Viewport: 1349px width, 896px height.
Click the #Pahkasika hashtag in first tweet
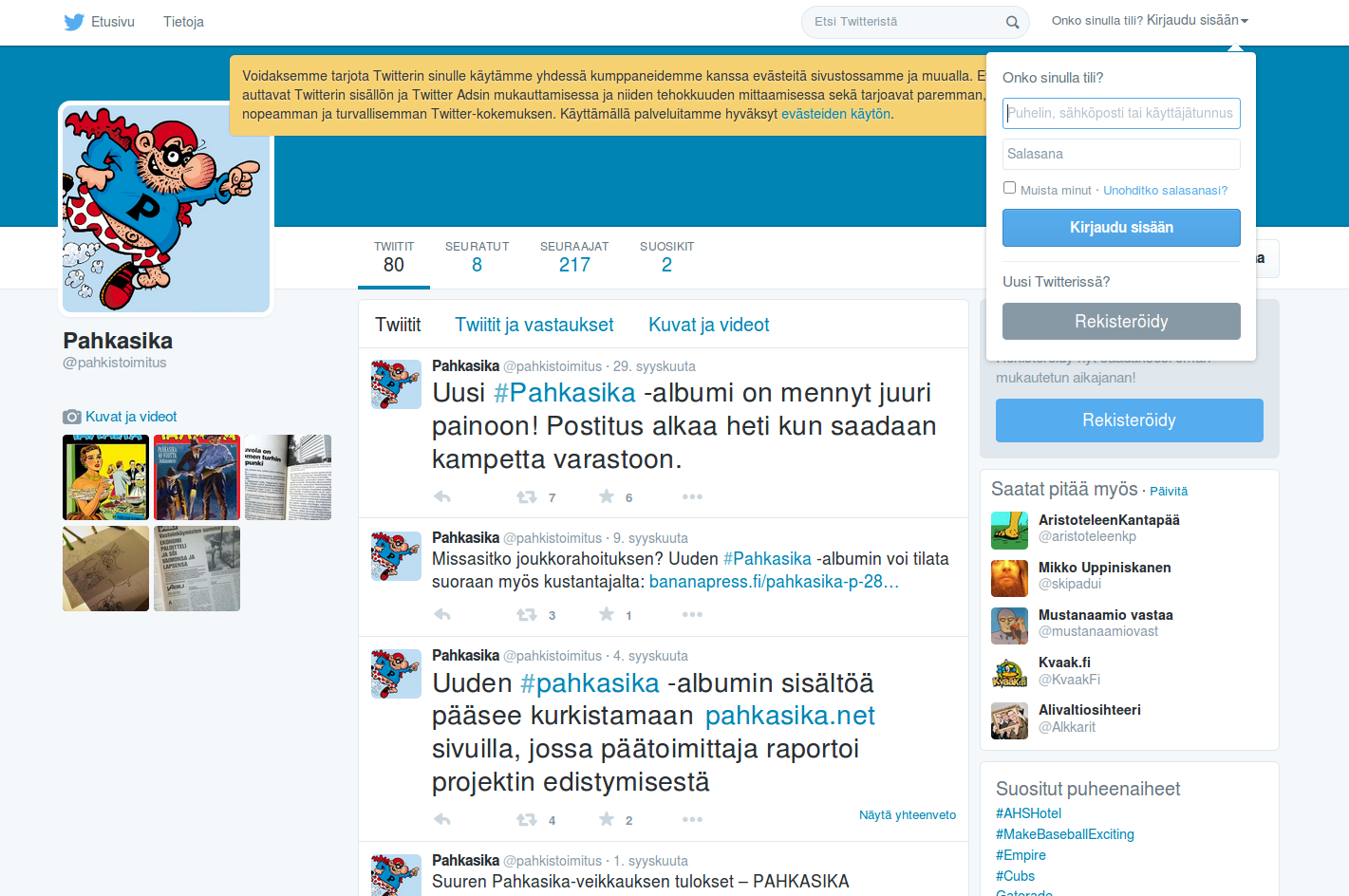pyautogui.click(x=565, y=393)
